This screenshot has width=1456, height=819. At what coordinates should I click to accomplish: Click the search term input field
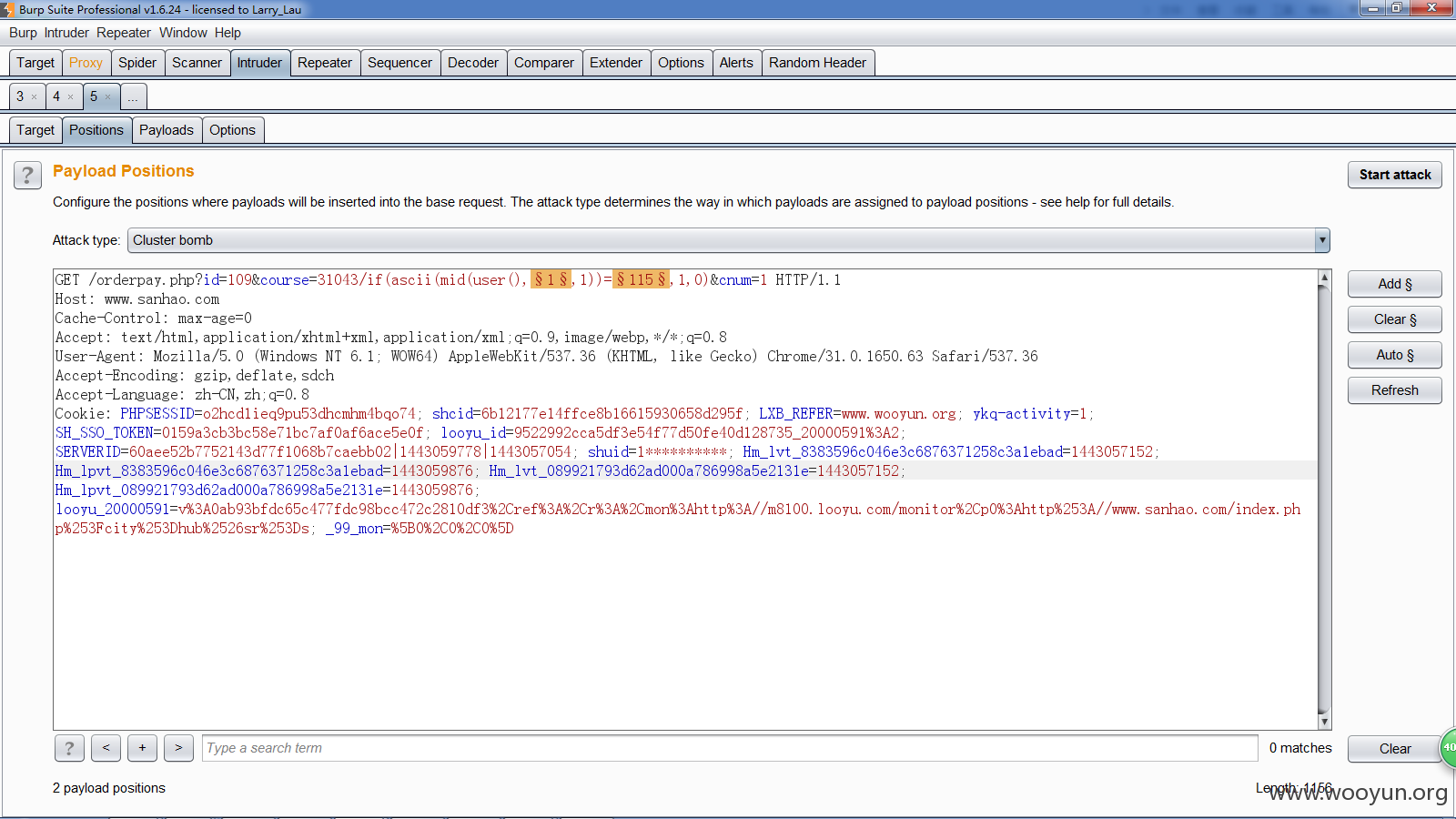[730, 748]
